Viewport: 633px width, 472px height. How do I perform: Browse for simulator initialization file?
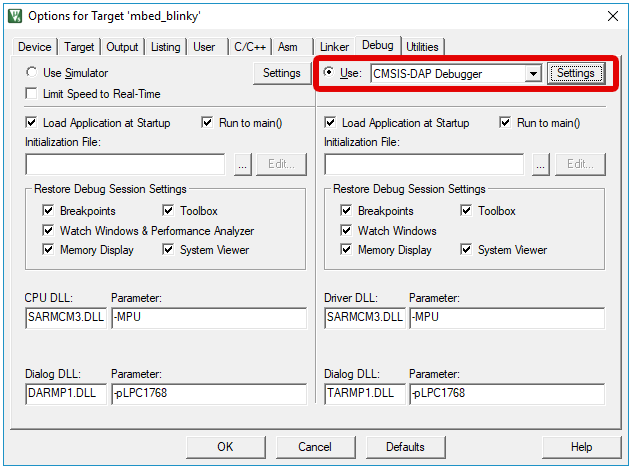pos(242,165)
